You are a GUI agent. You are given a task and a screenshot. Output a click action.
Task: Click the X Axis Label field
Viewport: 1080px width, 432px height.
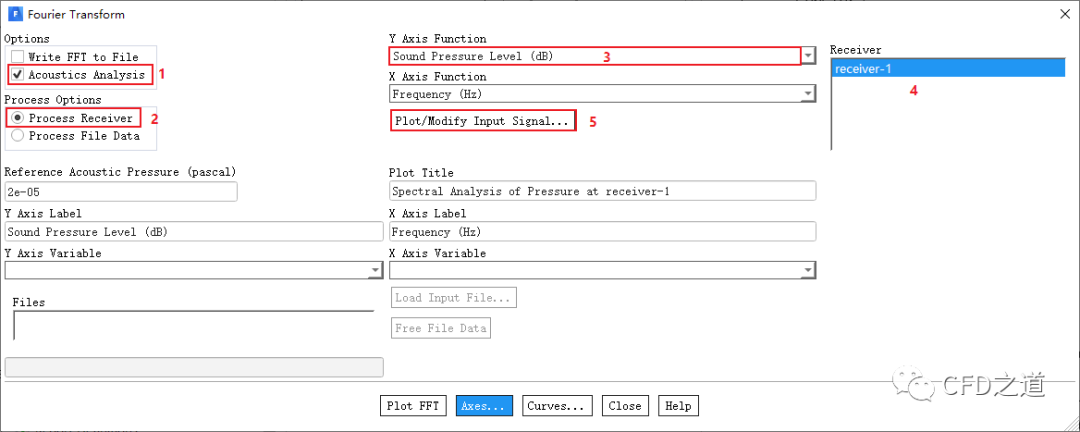click(602, 231)
